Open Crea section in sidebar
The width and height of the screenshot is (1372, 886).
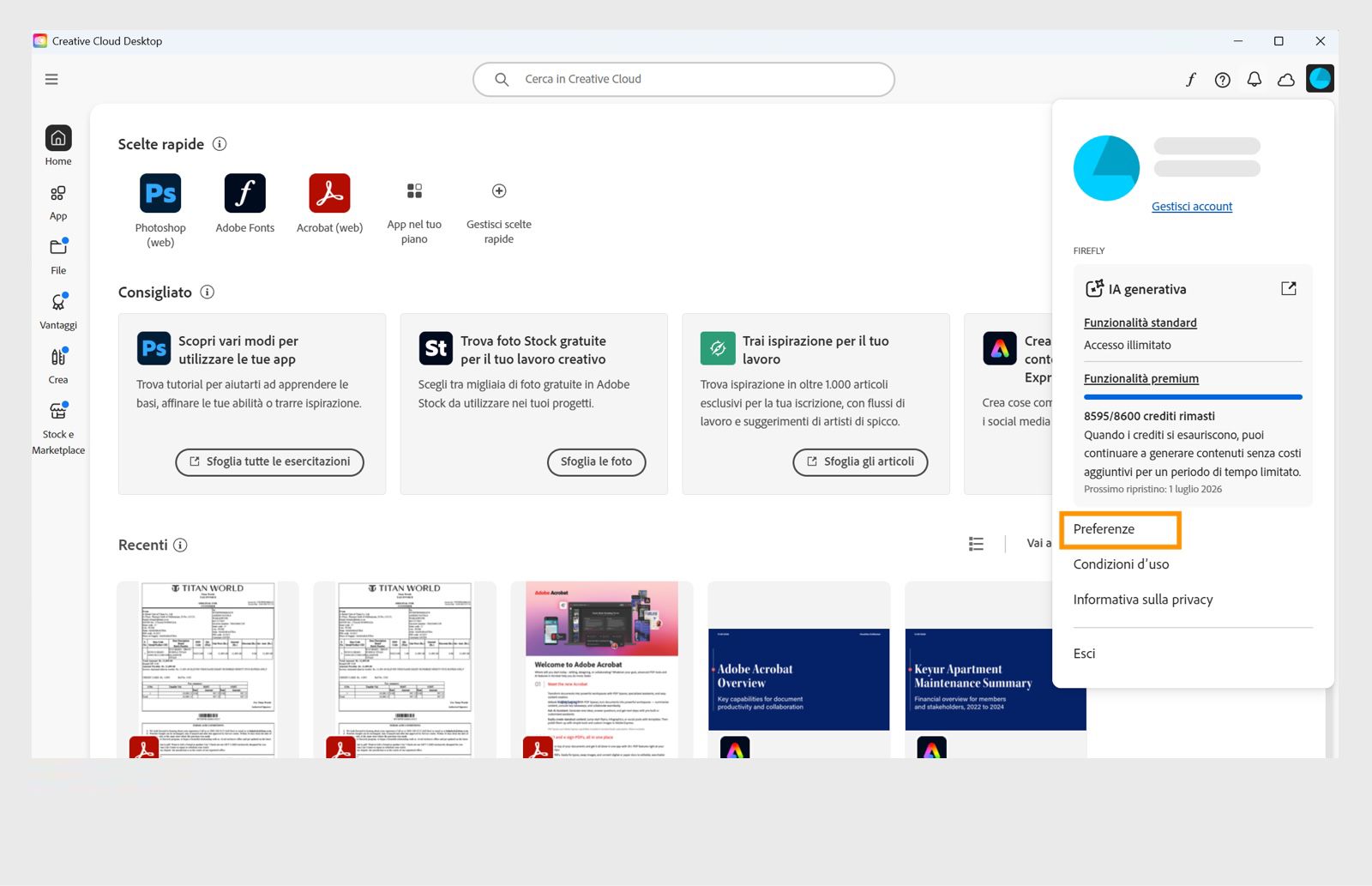point(58,366)
